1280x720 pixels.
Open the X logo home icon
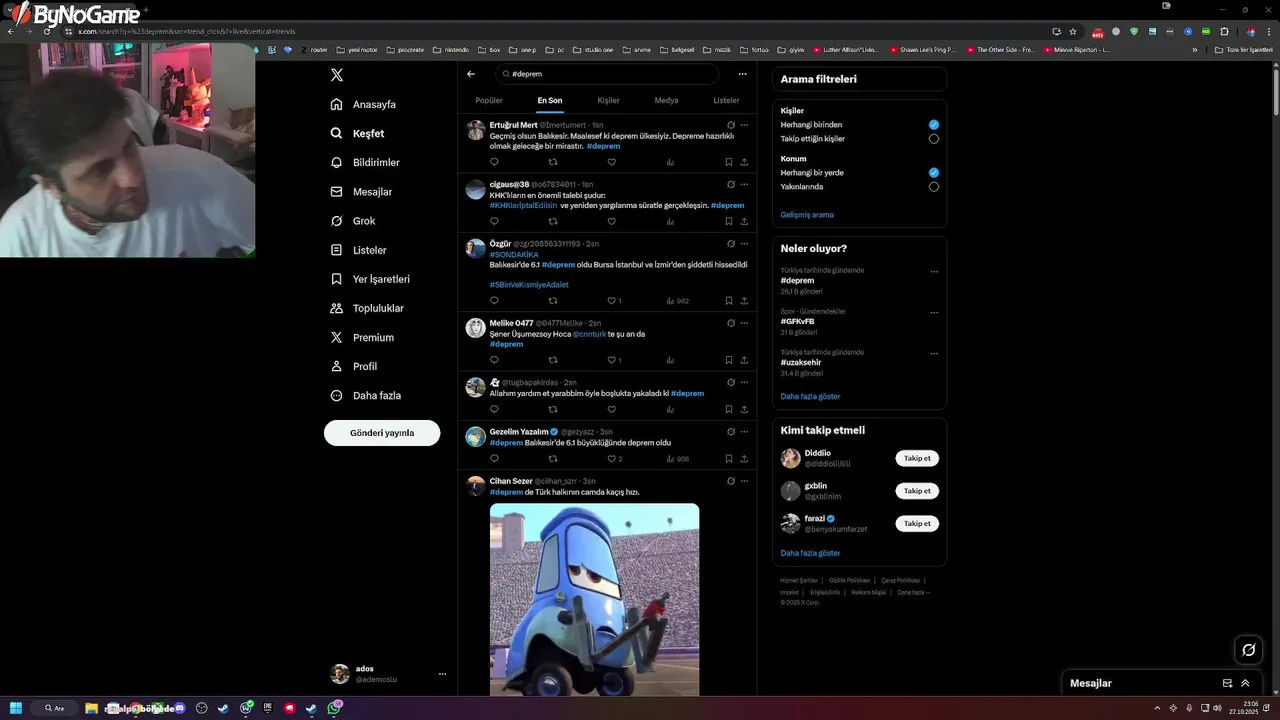[x=337, y=75]
